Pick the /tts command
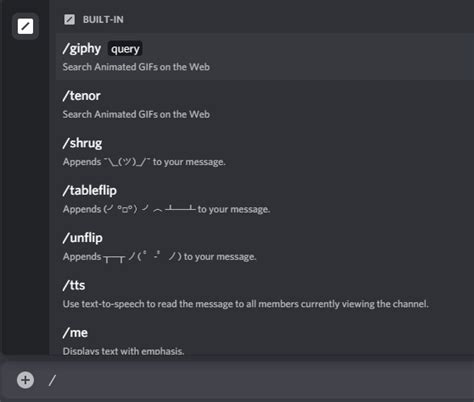 265,294
